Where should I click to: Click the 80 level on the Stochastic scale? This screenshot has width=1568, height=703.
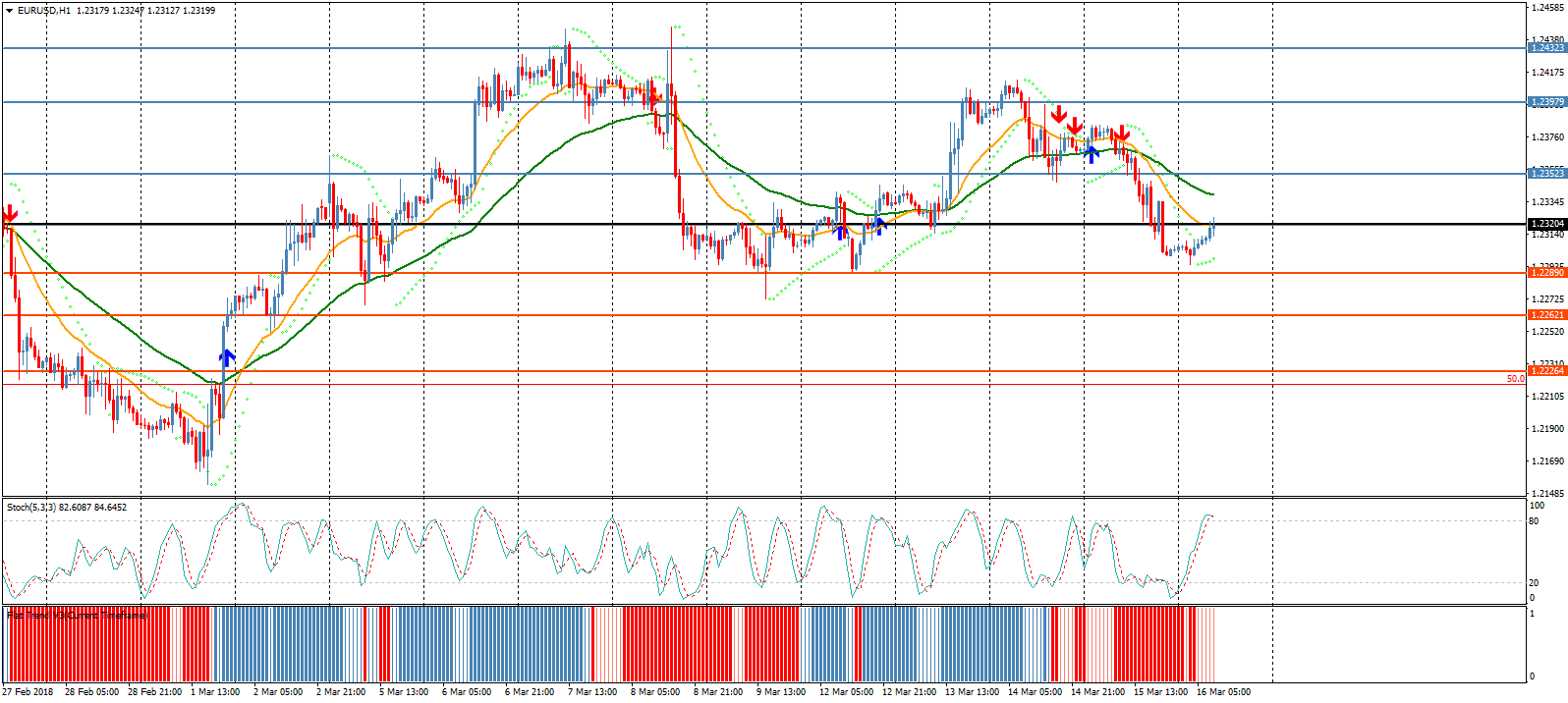tap(1534, 521)
